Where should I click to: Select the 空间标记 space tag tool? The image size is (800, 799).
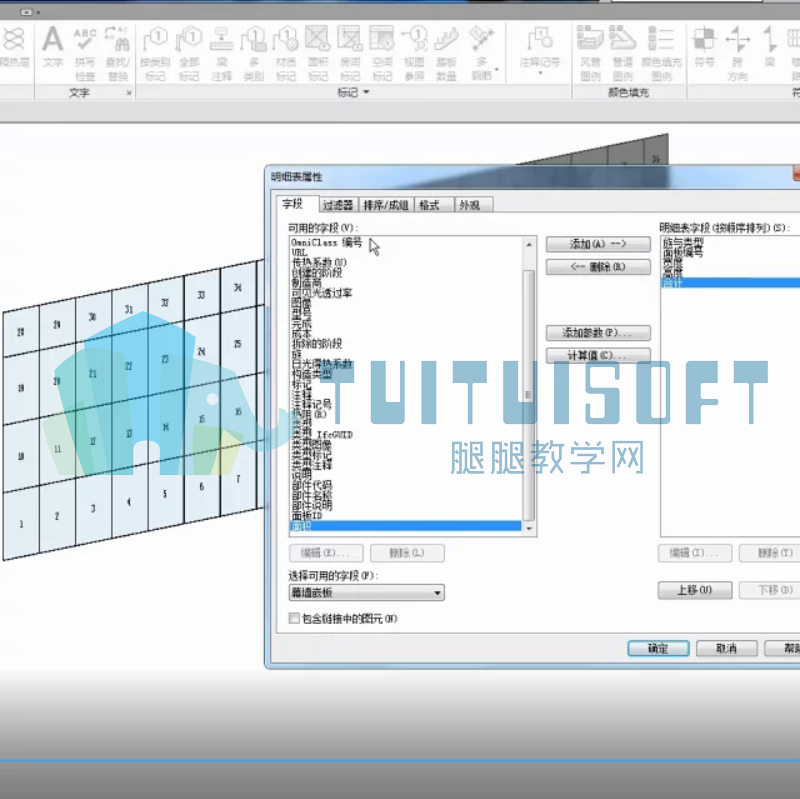382,53
